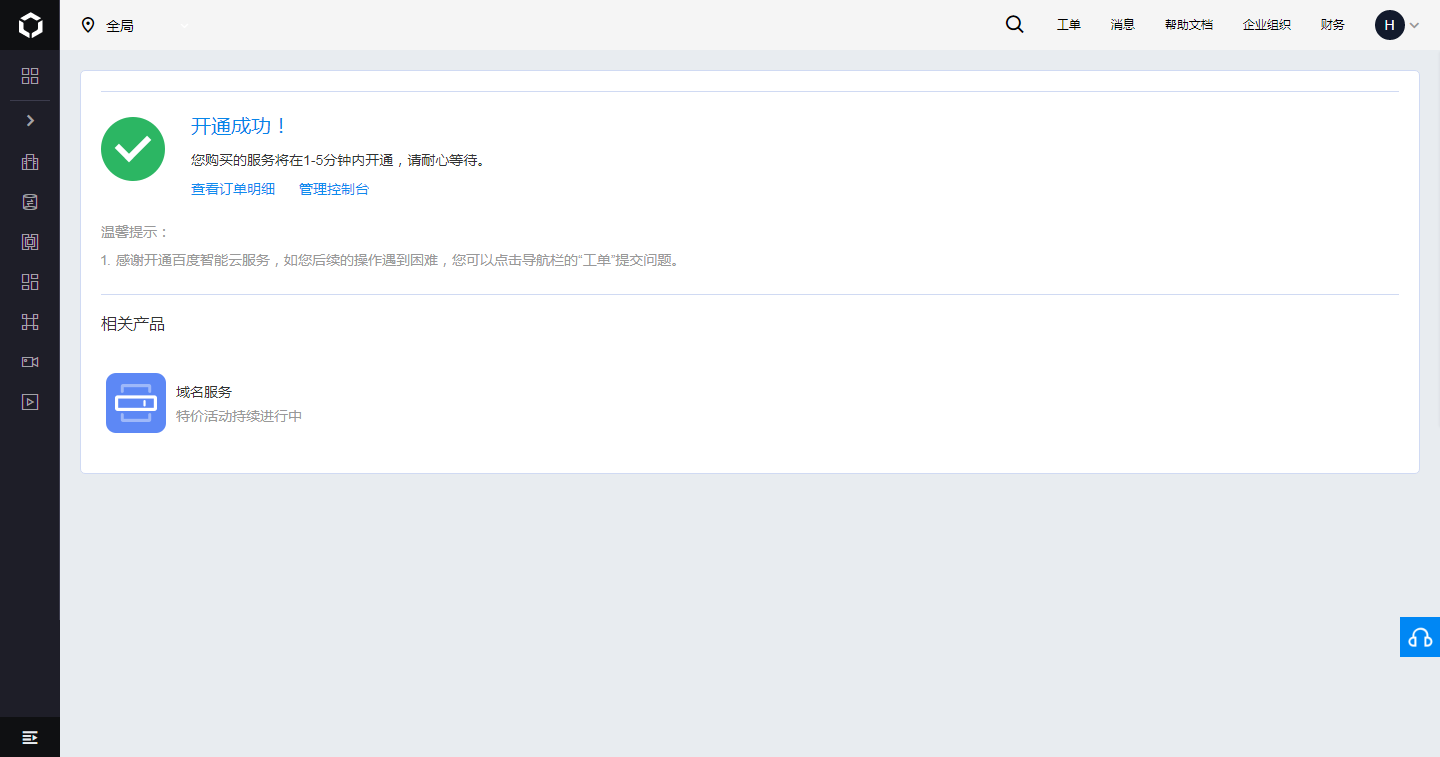Screen dimensions: 1440x757
Task: Click the Baidu Cloud hexagon logo
Action: point(30,25)
